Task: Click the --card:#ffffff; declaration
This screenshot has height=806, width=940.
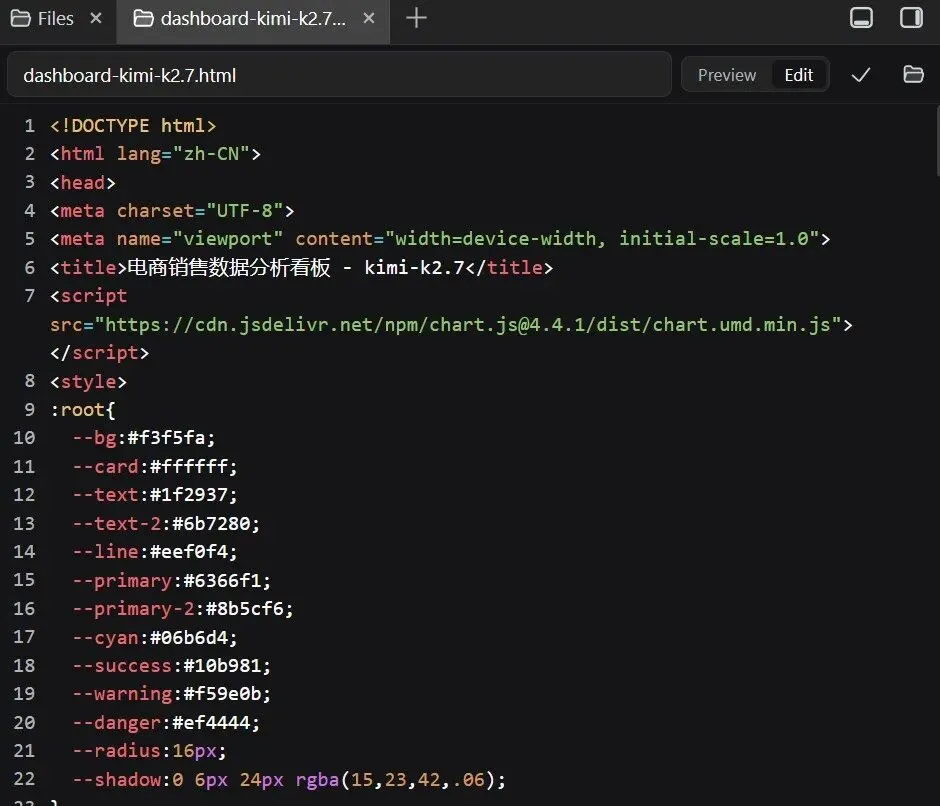Action: [155, 467]
